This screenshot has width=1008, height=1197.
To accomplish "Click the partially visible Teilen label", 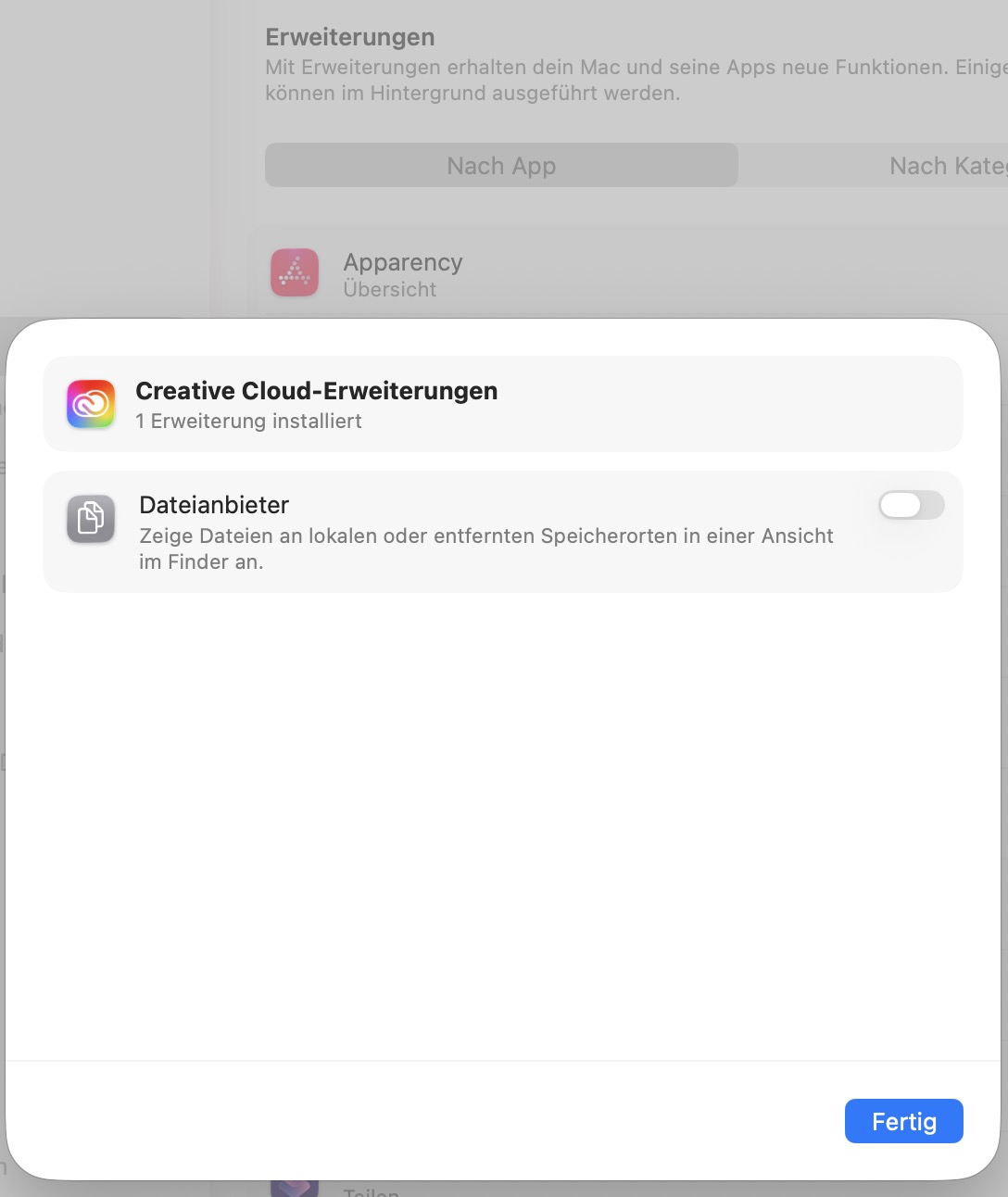I will click(371, 1191).
